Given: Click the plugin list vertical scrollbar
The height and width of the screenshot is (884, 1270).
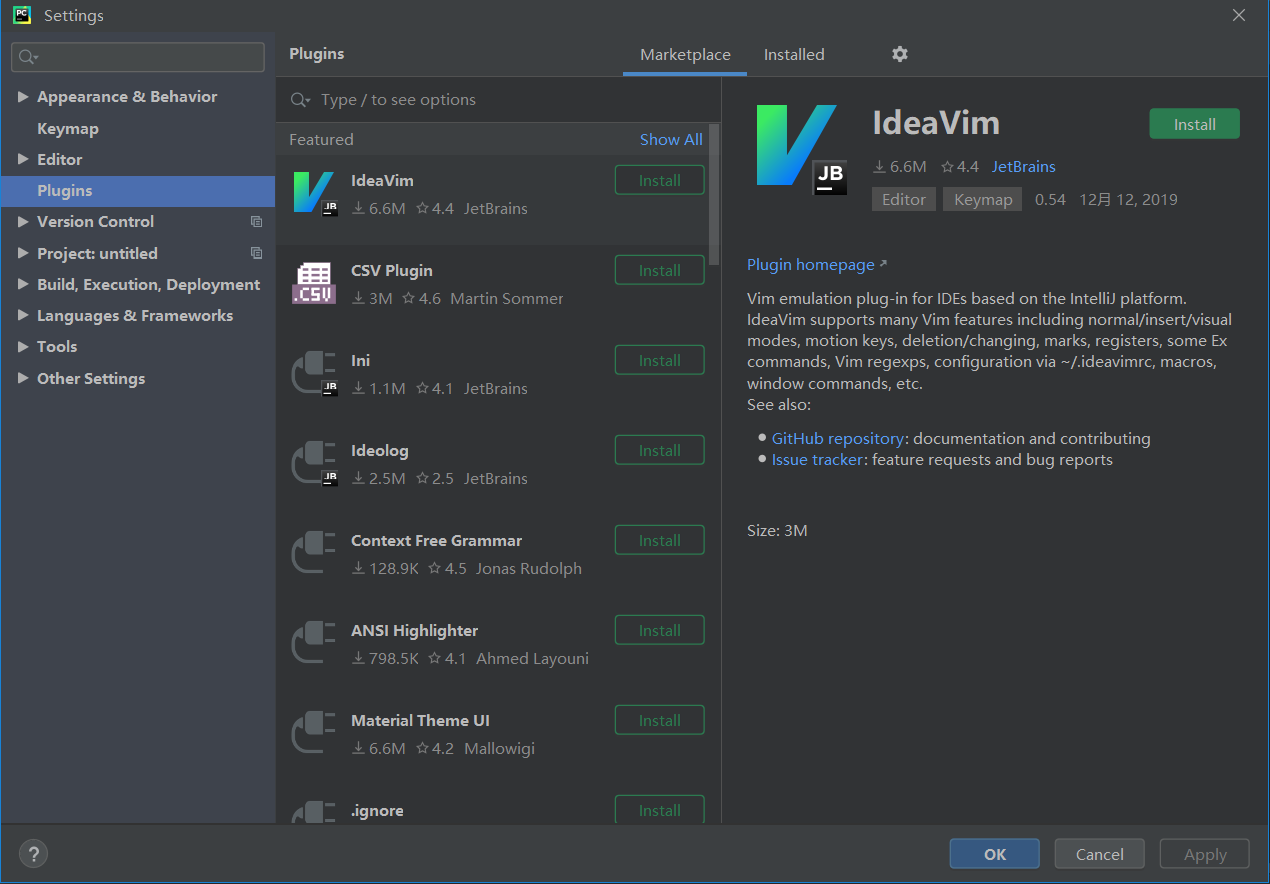Looking at the screenshot, I should pos(714,193).
